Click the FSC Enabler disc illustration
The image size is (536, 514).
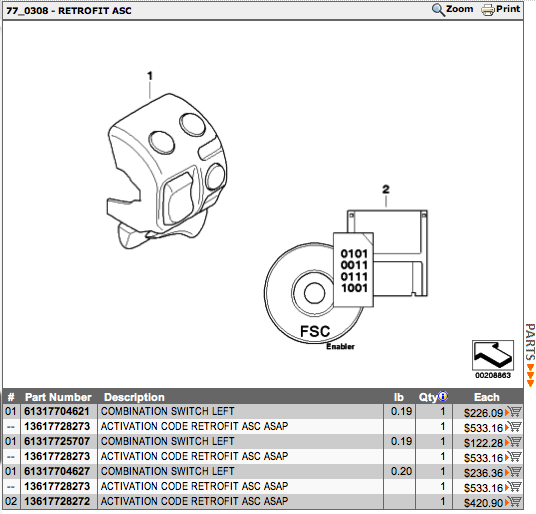tap(314, 294)
